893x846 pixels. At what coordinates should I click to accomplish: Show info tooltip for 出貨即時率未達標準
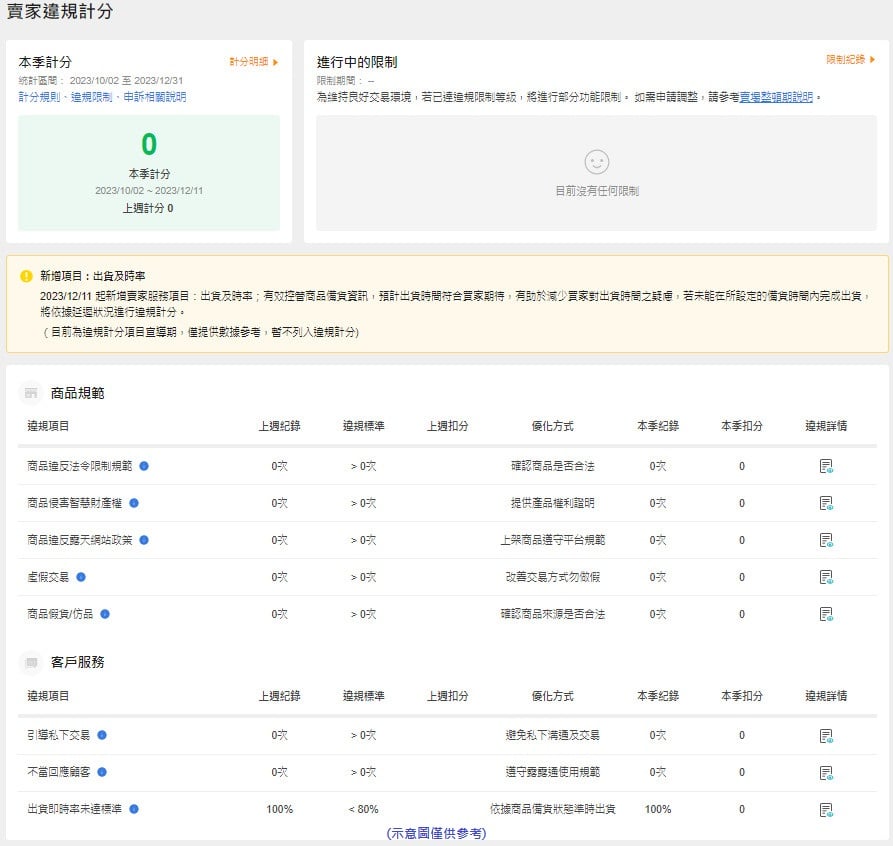point(134,809)
